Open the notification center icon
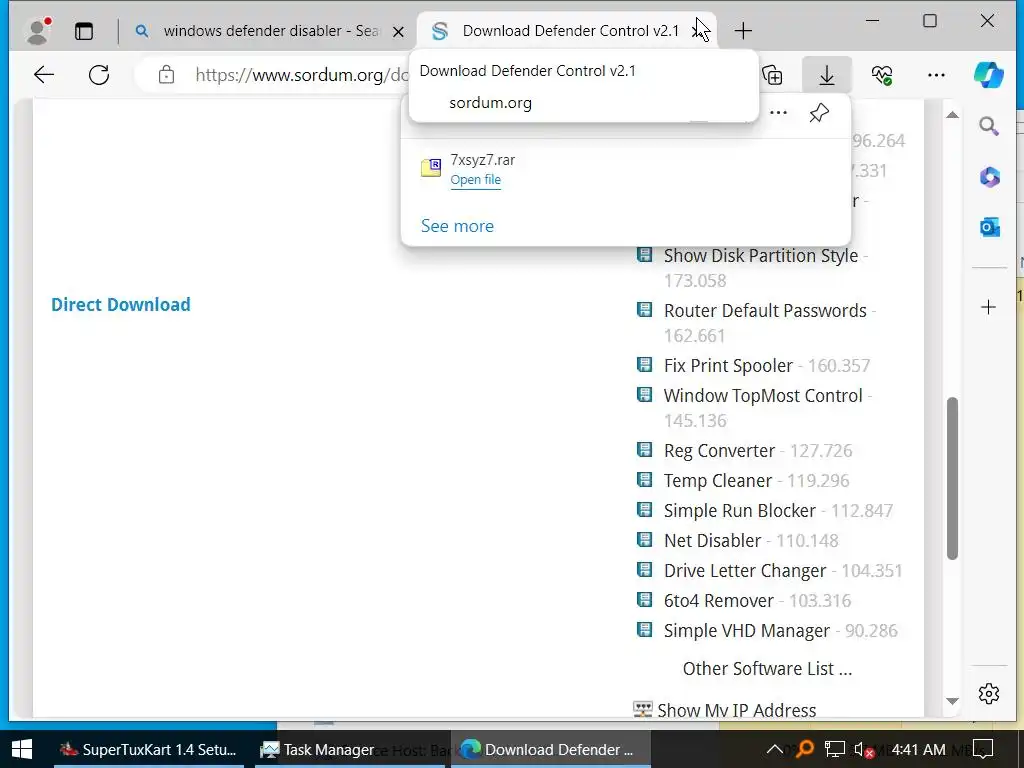 983,749
